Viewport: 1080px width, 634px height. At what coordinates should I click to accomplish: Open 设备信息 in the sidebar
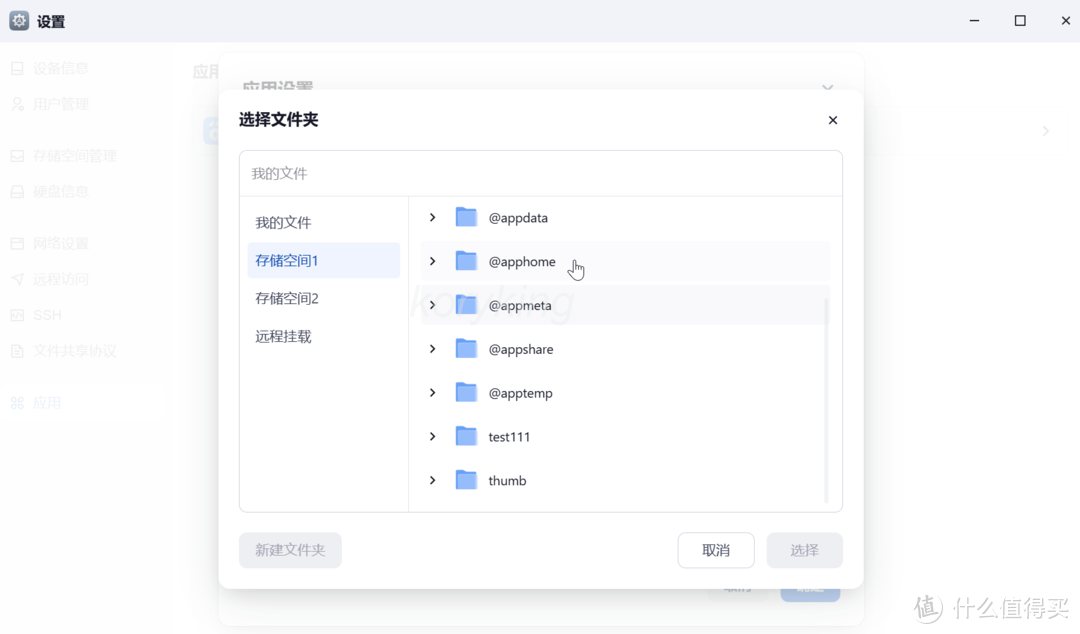tap(62, 67)
